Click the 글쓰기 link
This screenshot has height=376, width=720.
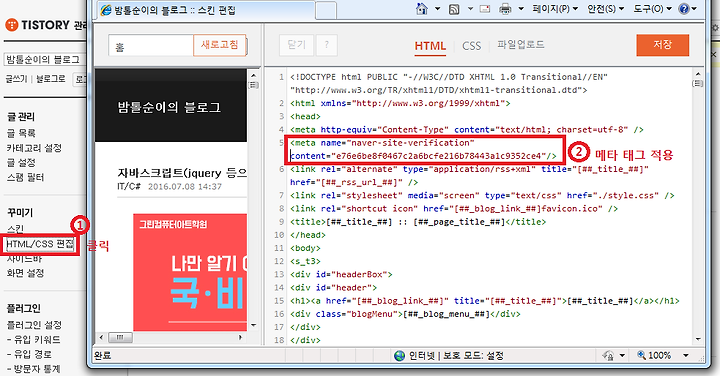tap(17, 79)
